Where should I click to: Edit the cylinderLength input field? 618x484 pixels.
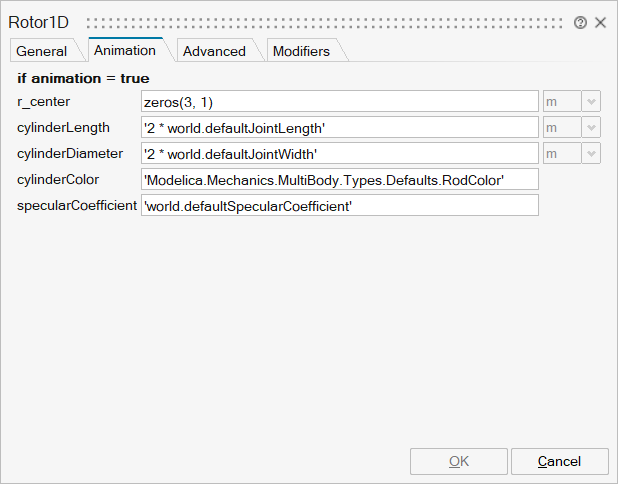340,127
